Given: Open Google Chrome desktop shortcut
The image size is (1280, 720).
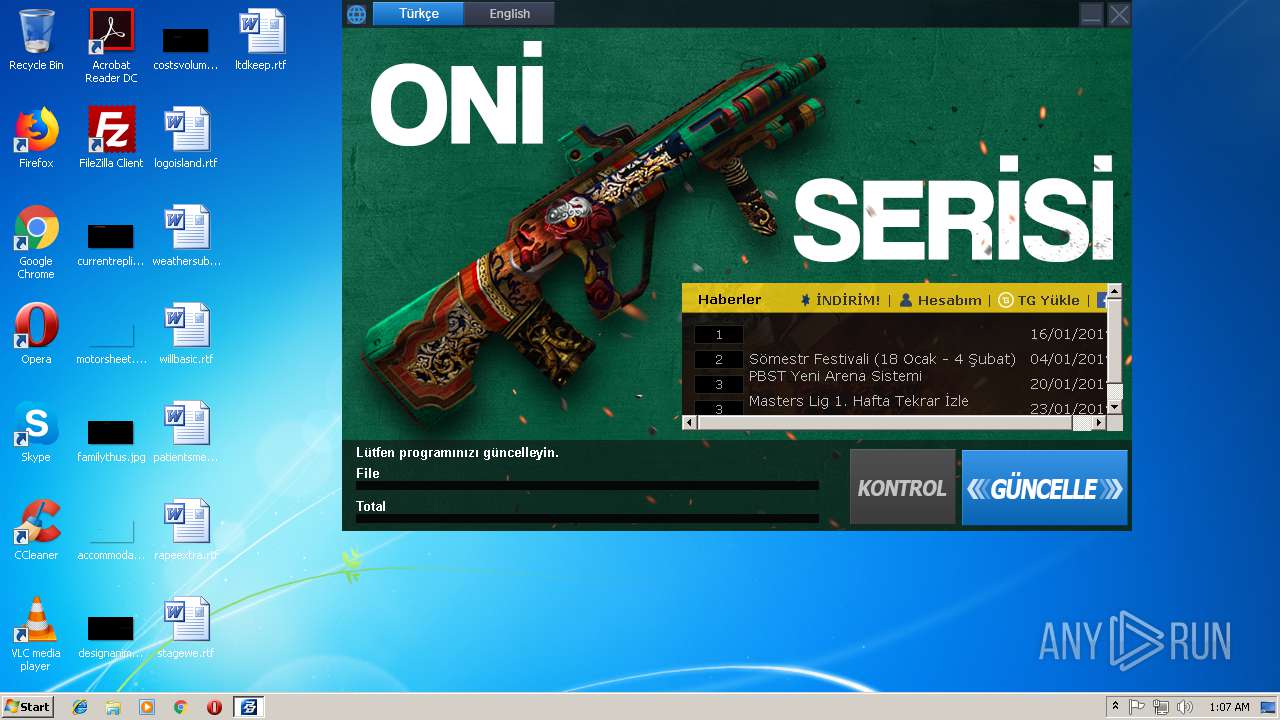Looking at the screenshot, I should pos(36,242).
